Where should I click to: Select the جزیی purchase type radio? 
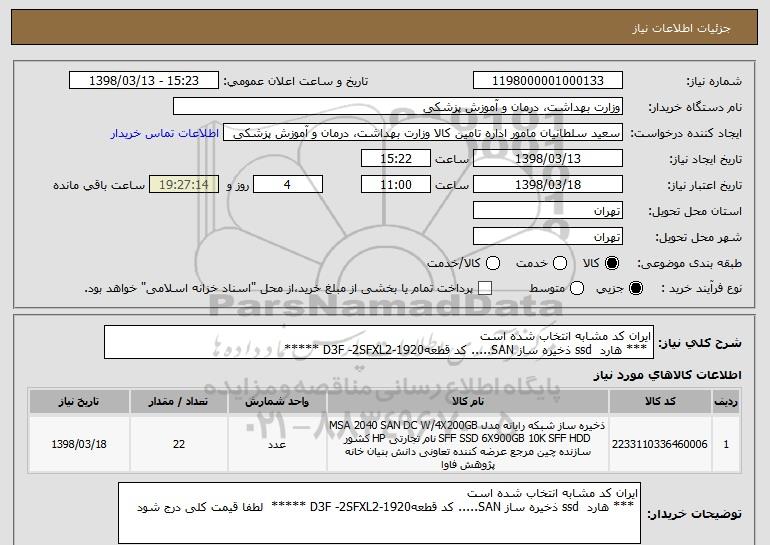(x=635, y=288)
